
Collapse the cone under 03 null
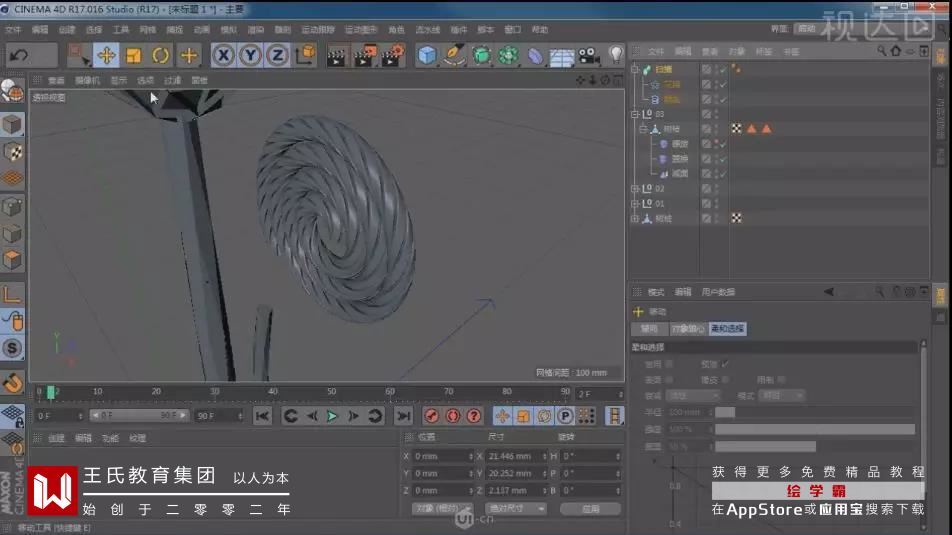pos(643,129)
